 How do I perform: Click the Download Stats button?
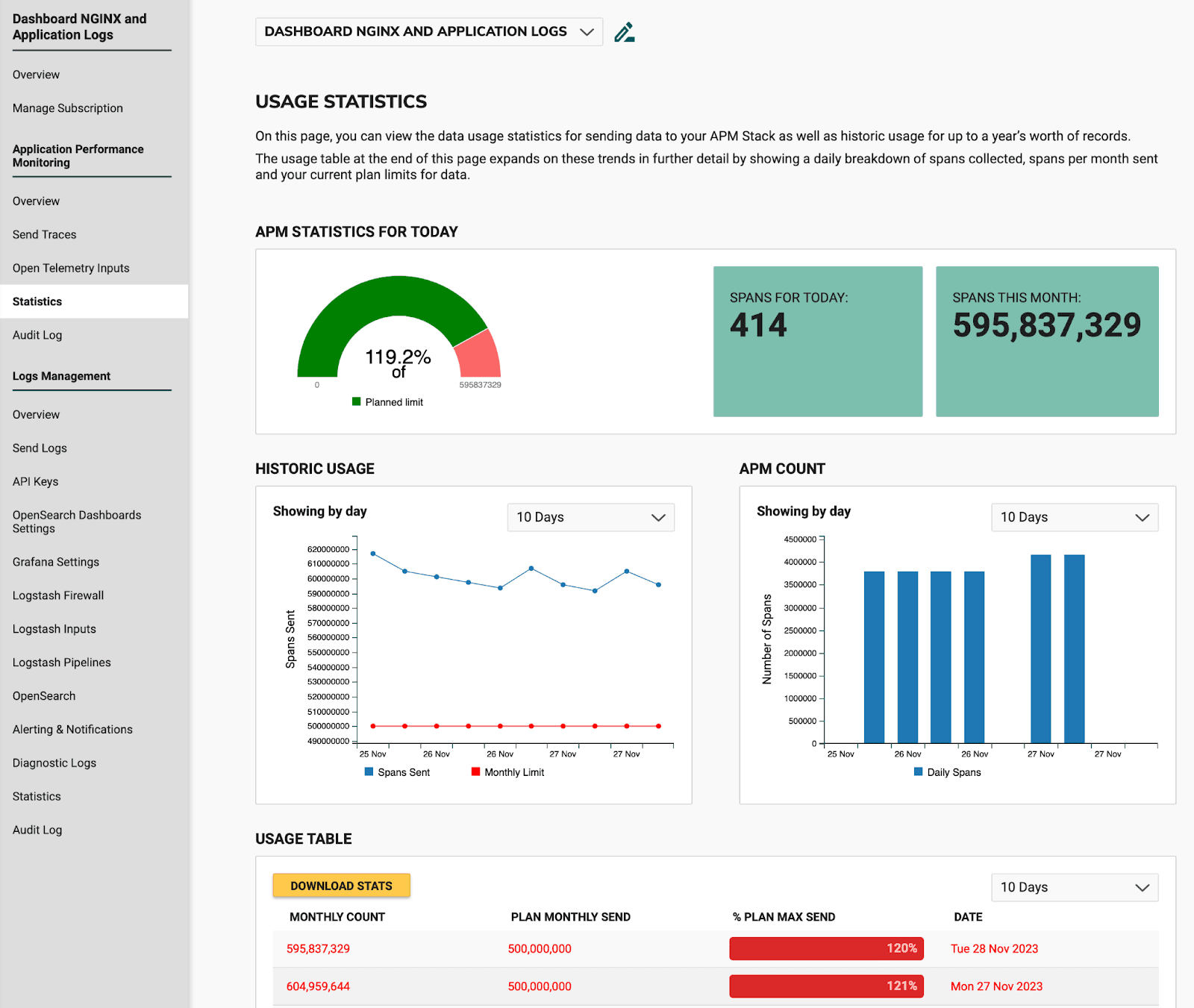341,885
